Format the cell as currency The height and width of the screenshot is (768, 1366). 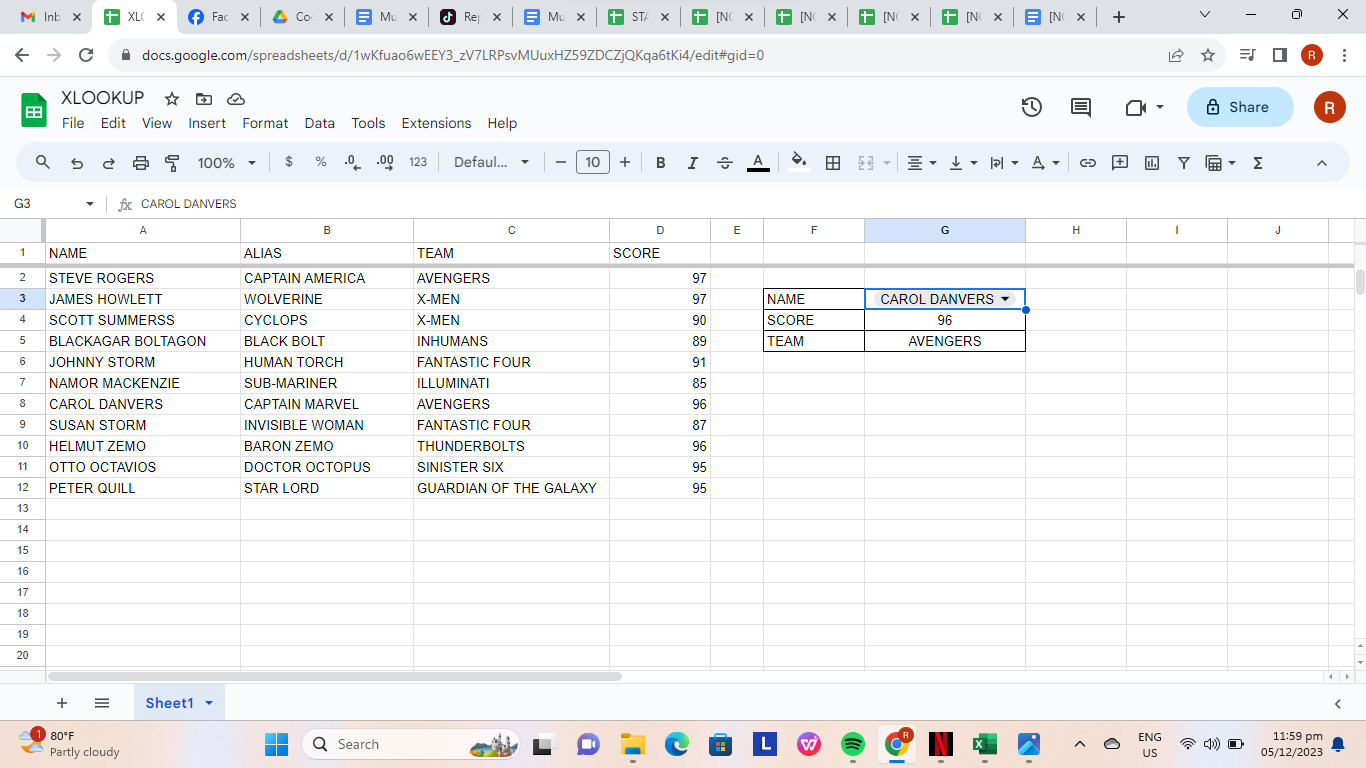click(289, 162)
